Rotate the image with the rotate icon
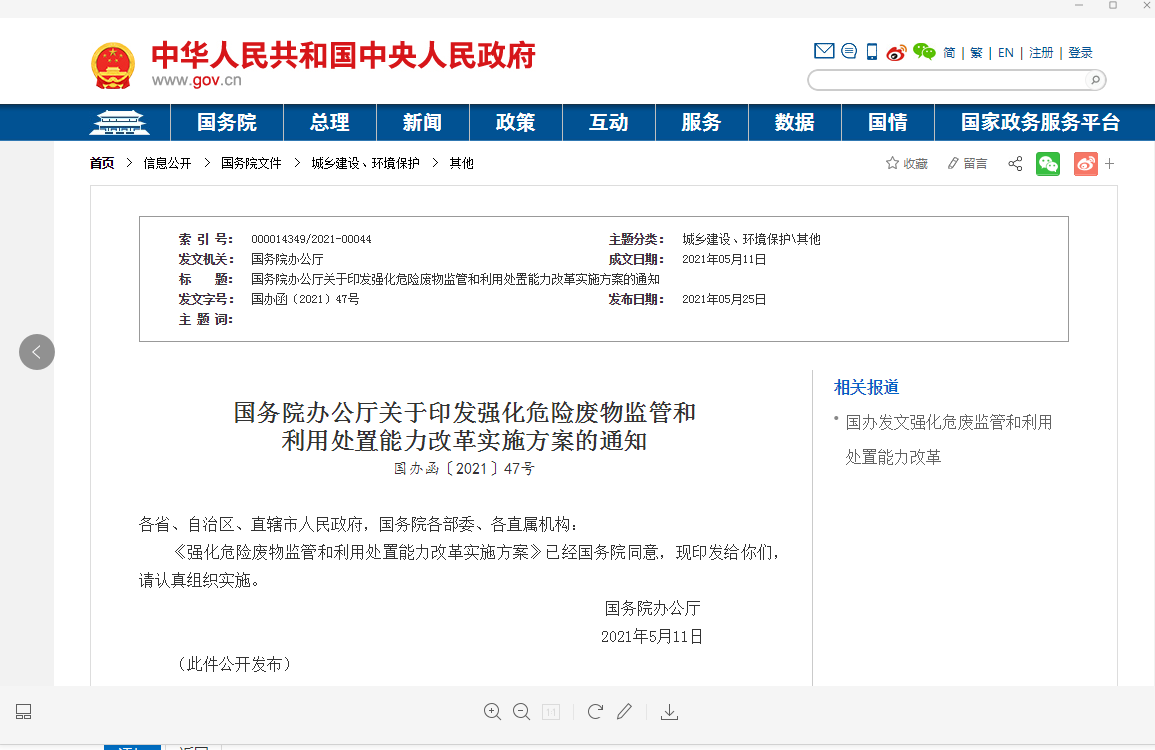The width and height of the screenshot is (1155, 750). tap(595, 712)
